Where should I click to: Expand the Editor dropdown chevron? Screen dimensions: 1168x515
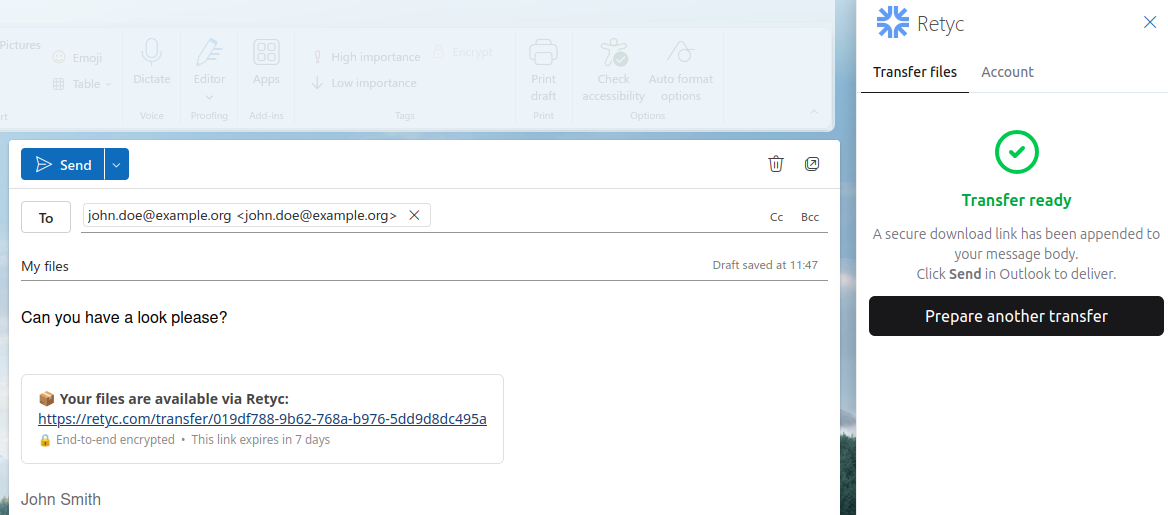(x=209, y=97)
